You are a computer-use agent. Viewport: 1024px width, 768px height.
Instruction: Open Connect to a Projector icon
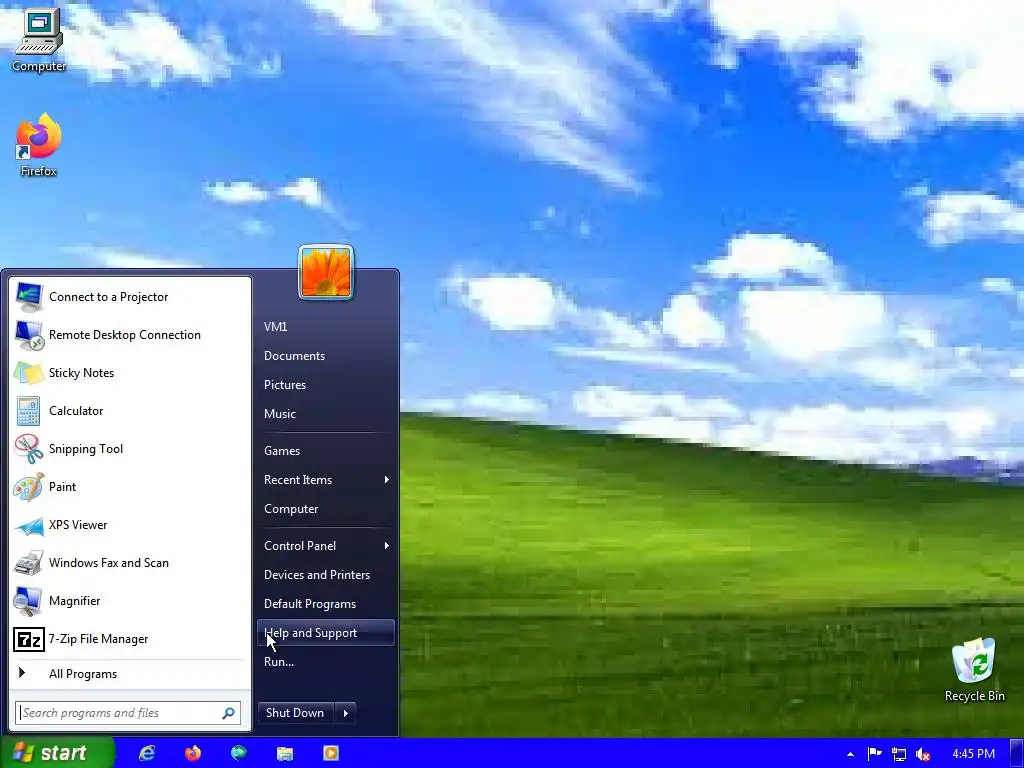click(x=29, y=297)
